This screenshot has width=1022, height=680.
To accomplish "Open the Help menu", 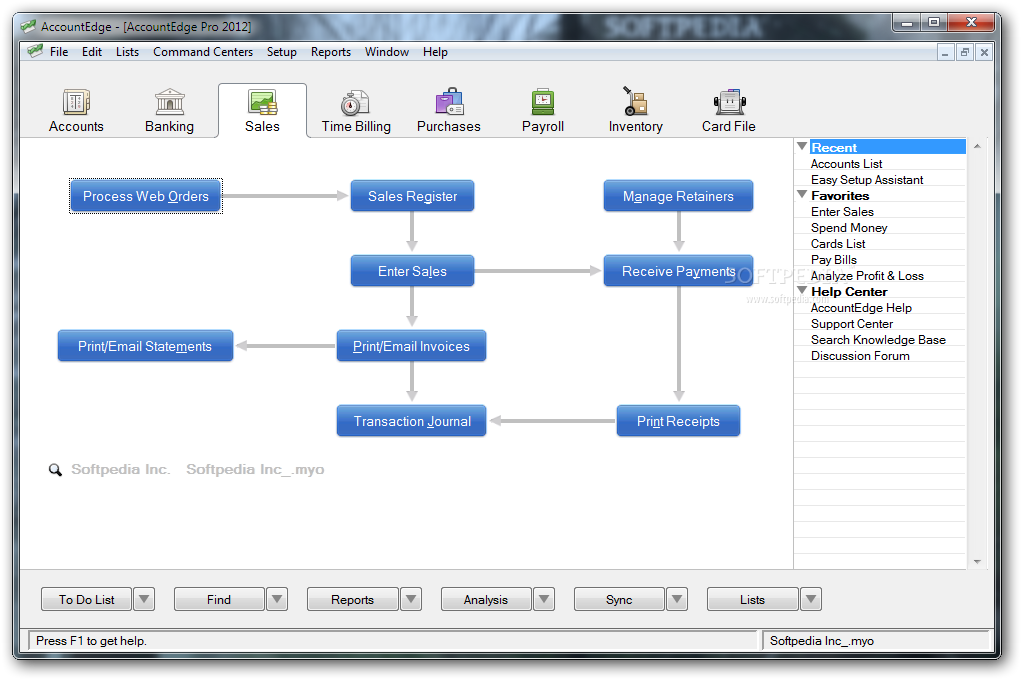I will [435, 52].
